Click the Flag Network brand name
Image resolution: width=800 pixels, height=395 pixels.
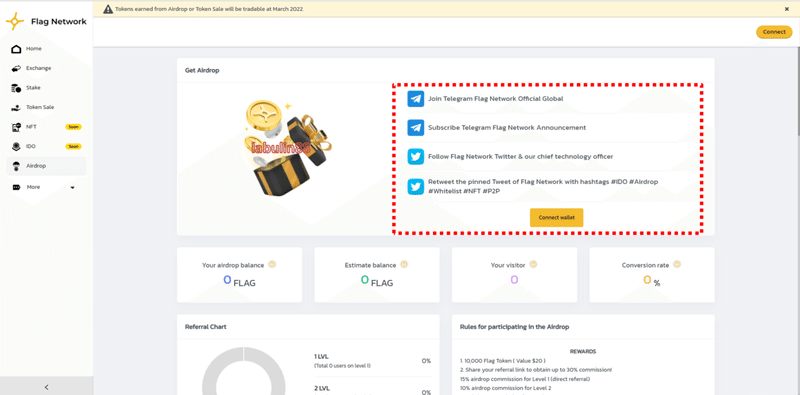pyautogui.click(x=59, y=21)
